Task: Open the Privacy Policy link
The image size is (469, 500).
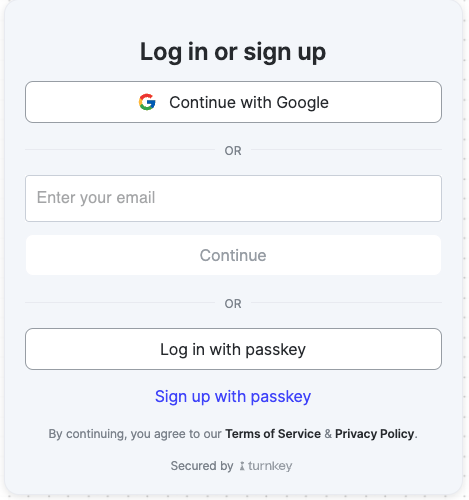Action: coord(375,434)
